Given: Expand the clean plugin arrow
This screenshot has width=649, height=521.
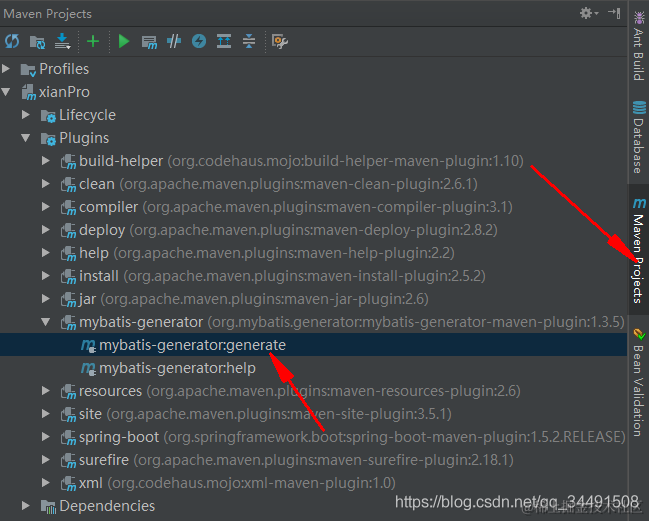Looking at the screenshot, I should click(46, 184).
